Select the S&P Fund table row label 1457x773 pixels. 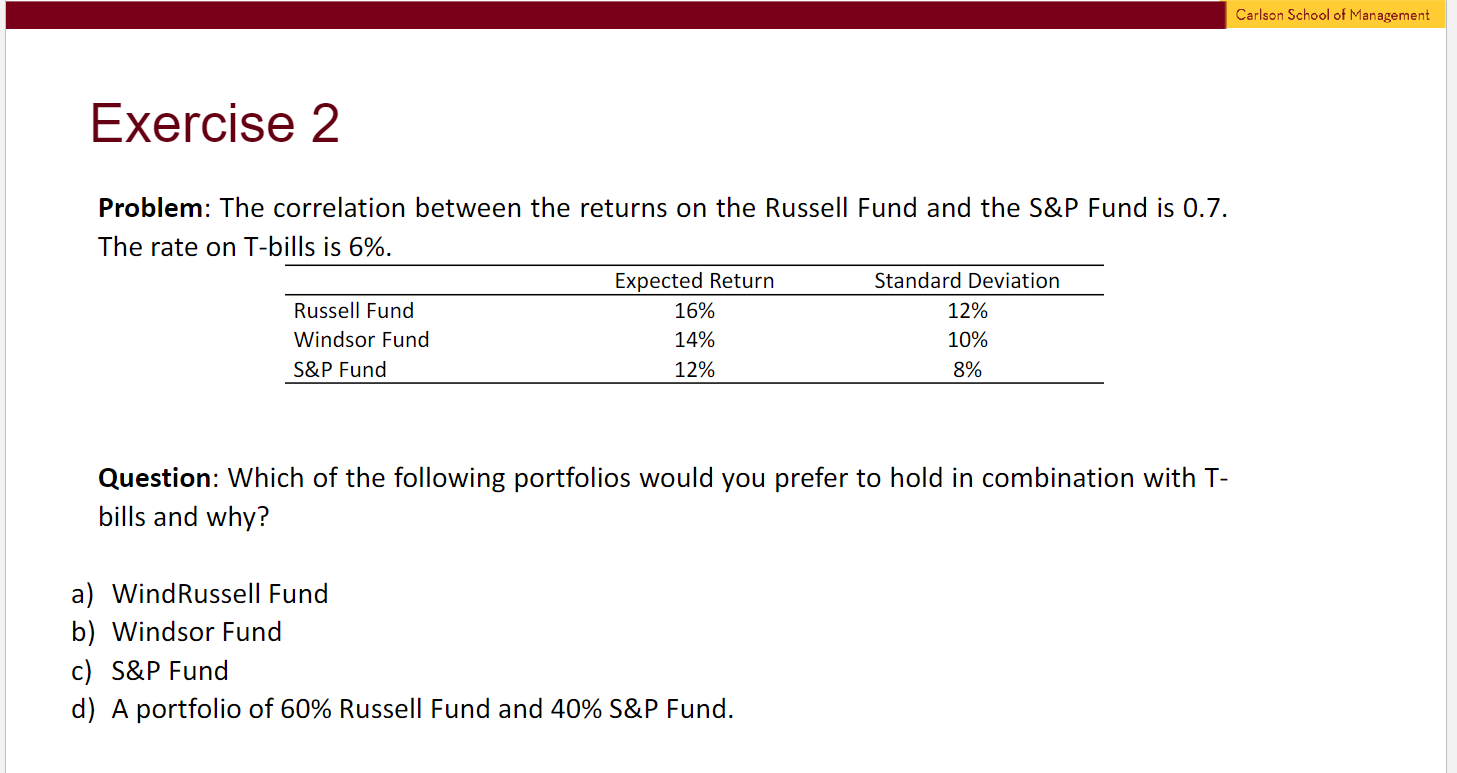340,370
